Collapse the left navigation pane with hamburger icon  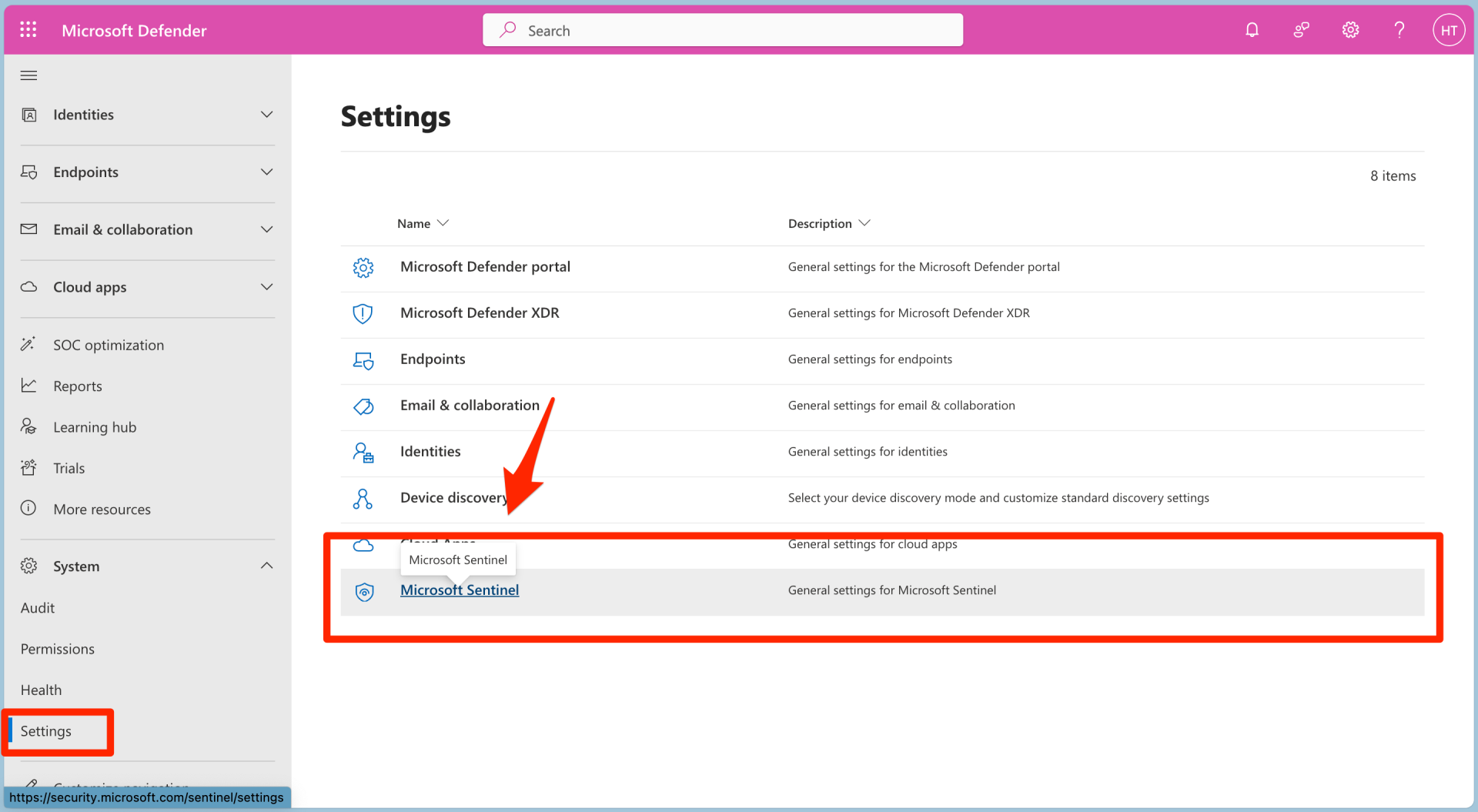pos(28,75)
